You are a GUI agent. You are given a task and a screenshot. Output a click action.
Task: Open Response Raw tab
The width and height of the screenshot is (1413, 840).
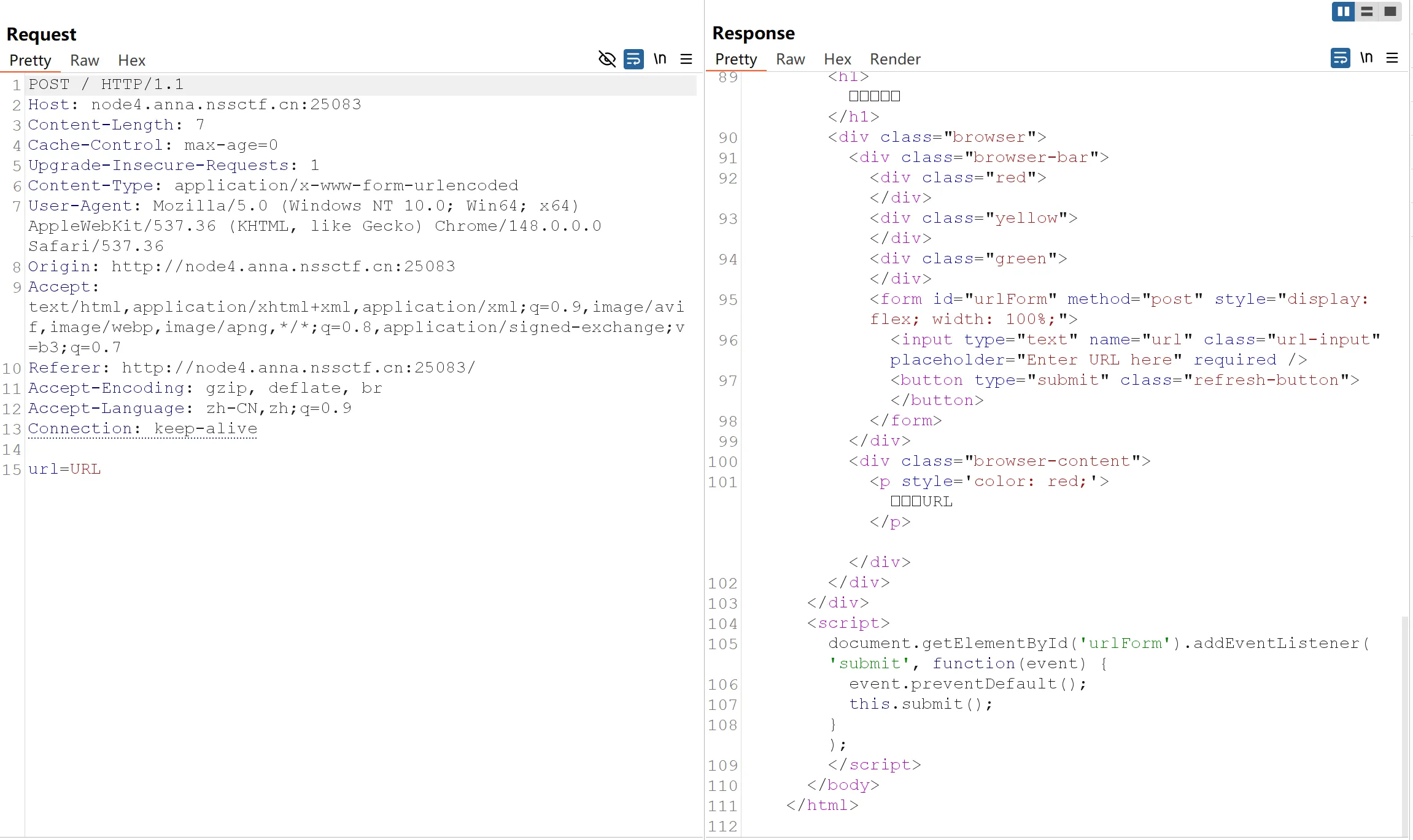tap(790, 59)
